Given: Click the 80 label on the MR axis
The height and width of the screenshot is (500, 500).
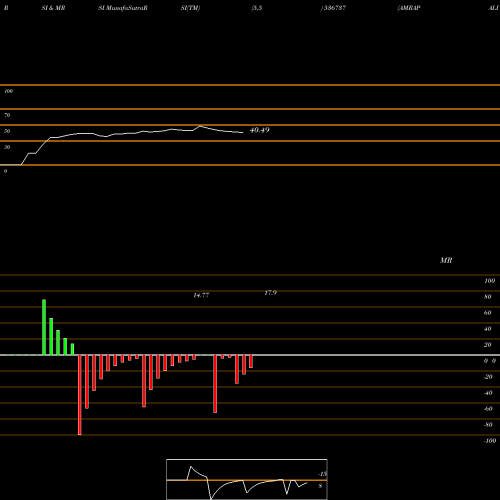Looking at the screenshot, I should point(488,297).
